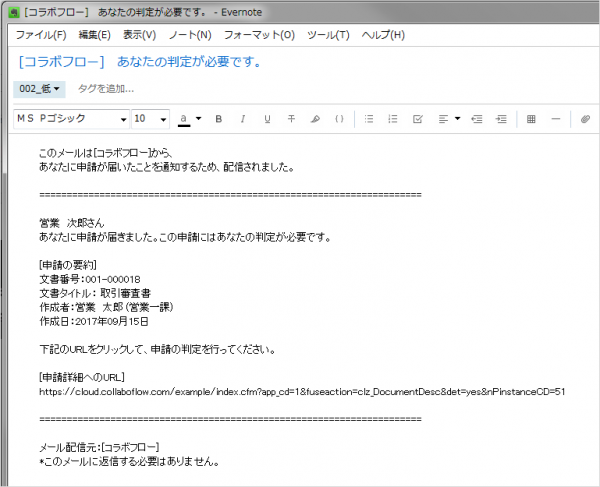Click the 営業 次郎さん greeting line
The width and height of the screenshot is (600, 487).
point(72,223)
